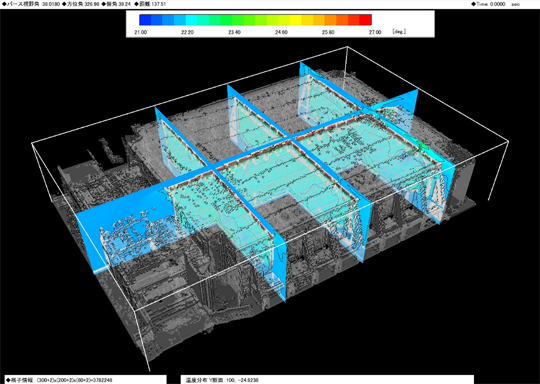Select the red swatch at the legend's end

pos(366,20)
